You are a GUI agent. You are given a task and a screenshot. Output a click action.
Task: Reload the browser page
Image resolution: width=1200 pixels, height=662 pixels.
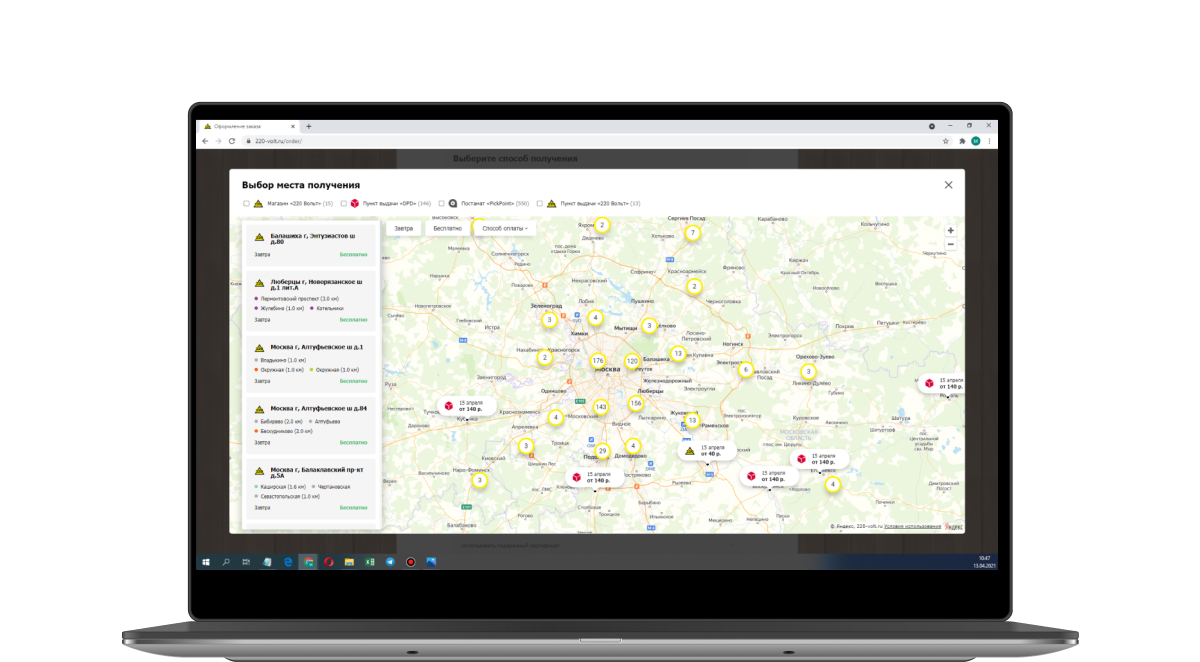232,141
